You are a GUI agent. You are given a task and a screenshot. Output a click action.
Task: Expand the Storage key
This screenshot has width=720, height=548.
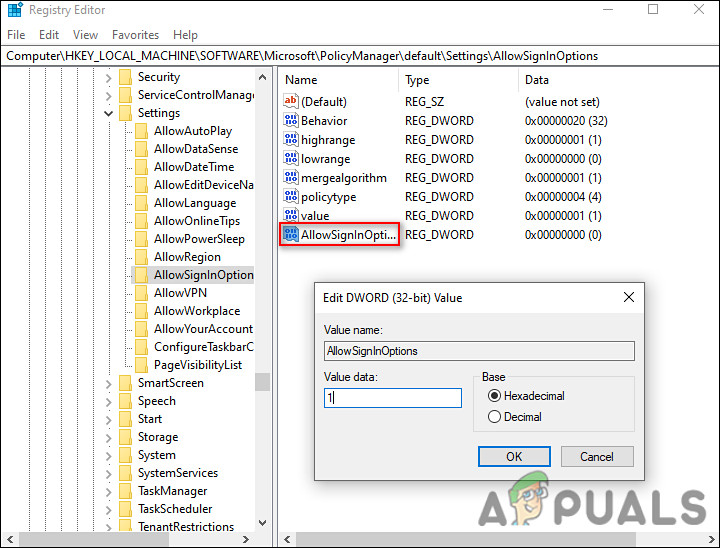108,437
